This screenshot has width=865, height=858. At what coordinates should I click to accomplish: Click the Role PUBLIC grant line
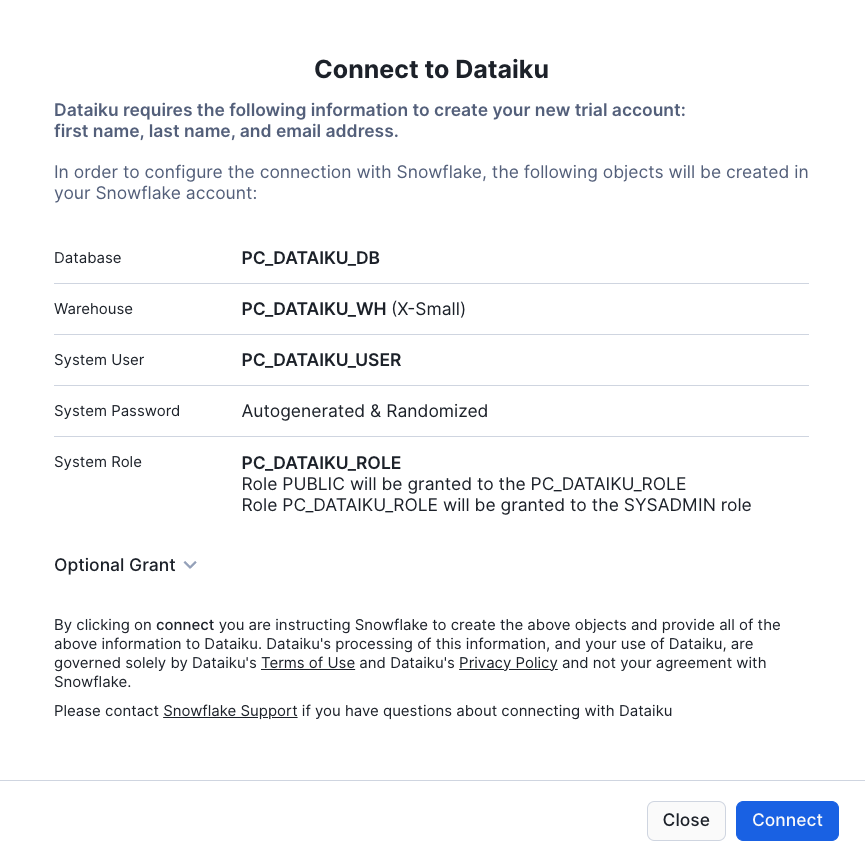click(463, 484)
